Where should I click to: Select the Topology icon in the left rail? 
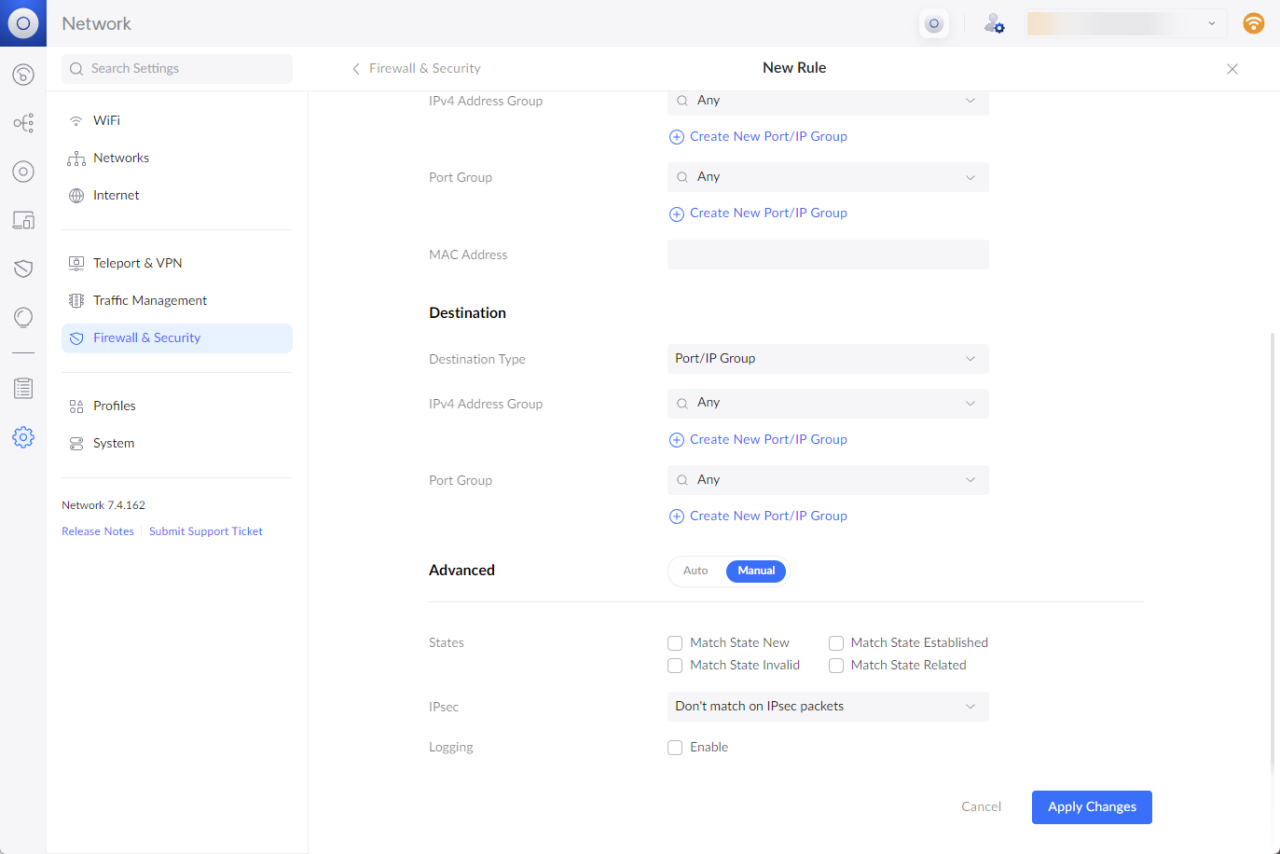(23, 122)
